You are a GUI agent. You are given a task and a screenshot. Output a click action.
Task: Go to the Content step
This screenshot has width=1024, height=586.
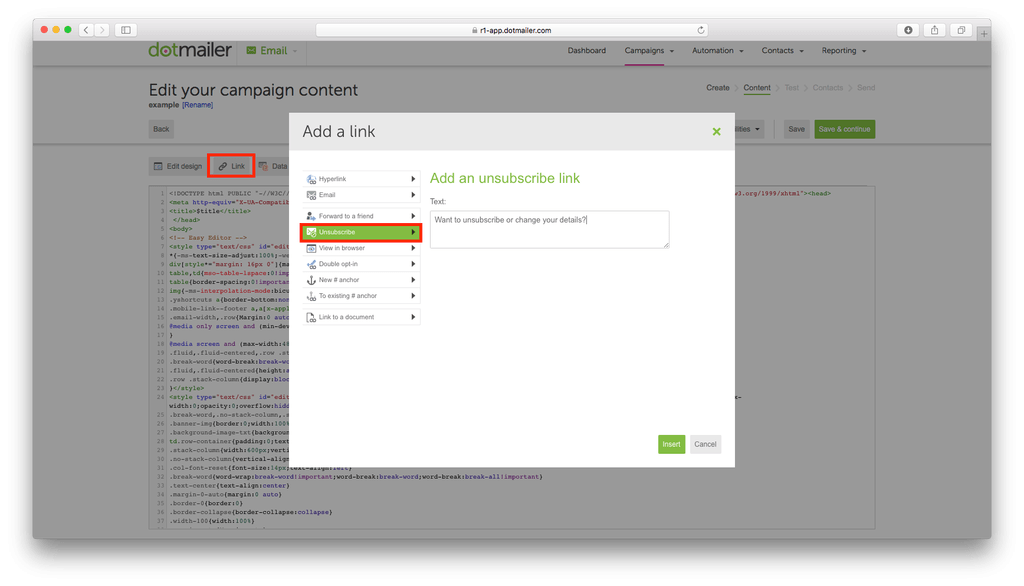coord(757,88)
